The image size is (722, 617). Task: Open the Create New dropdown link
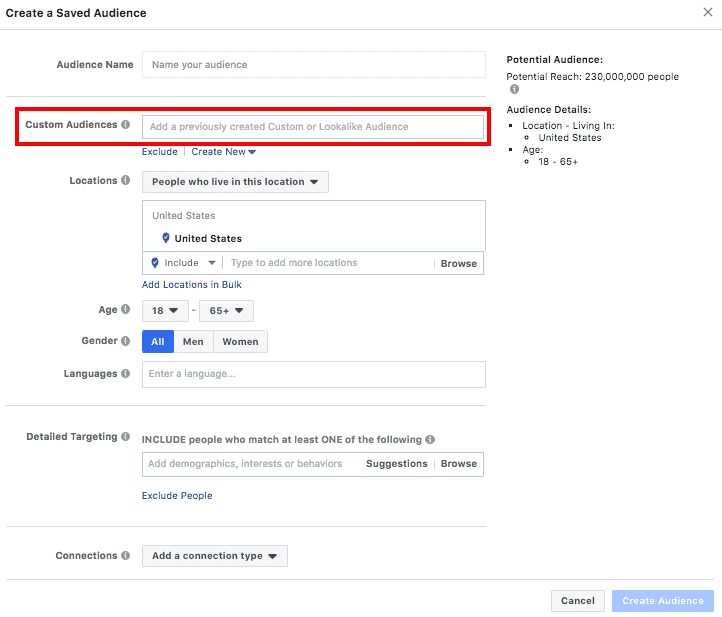(223, 151)
